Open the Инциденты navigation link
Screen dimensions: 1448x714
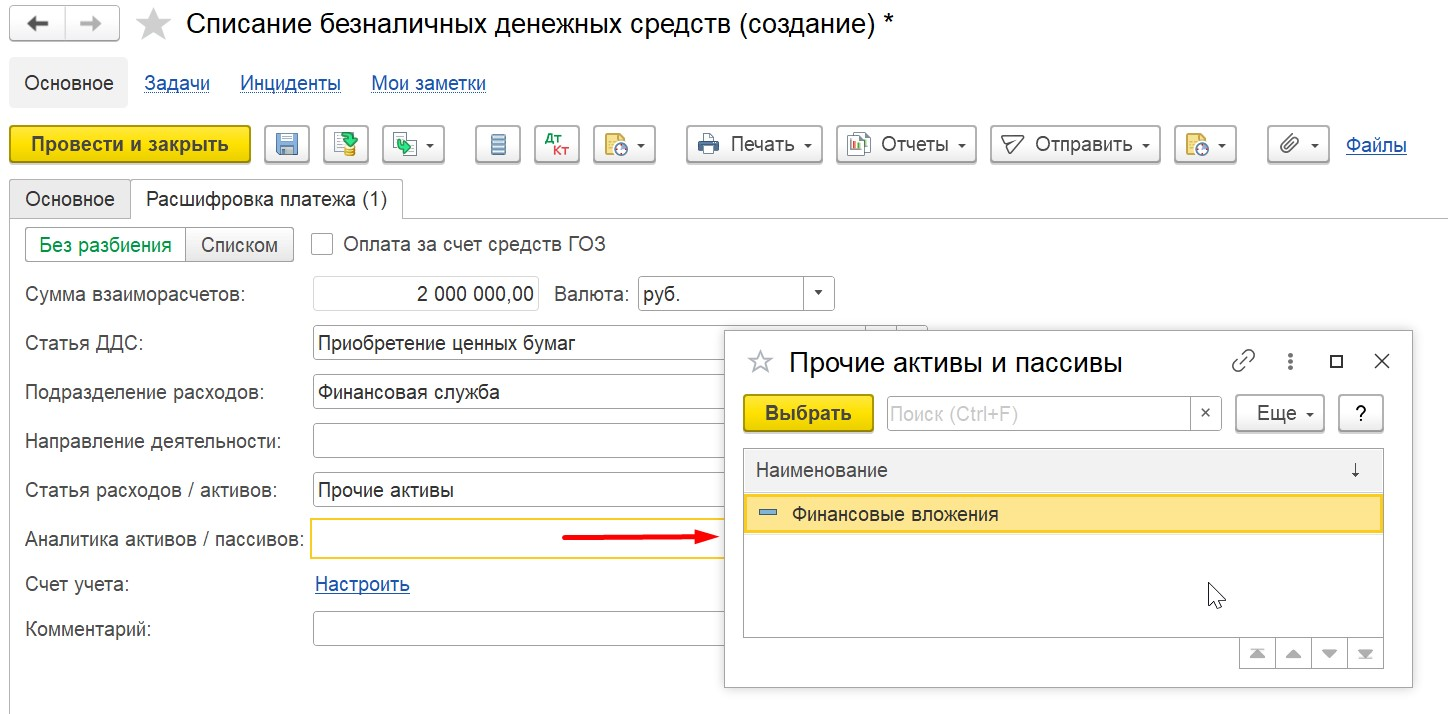click(290, 83)
